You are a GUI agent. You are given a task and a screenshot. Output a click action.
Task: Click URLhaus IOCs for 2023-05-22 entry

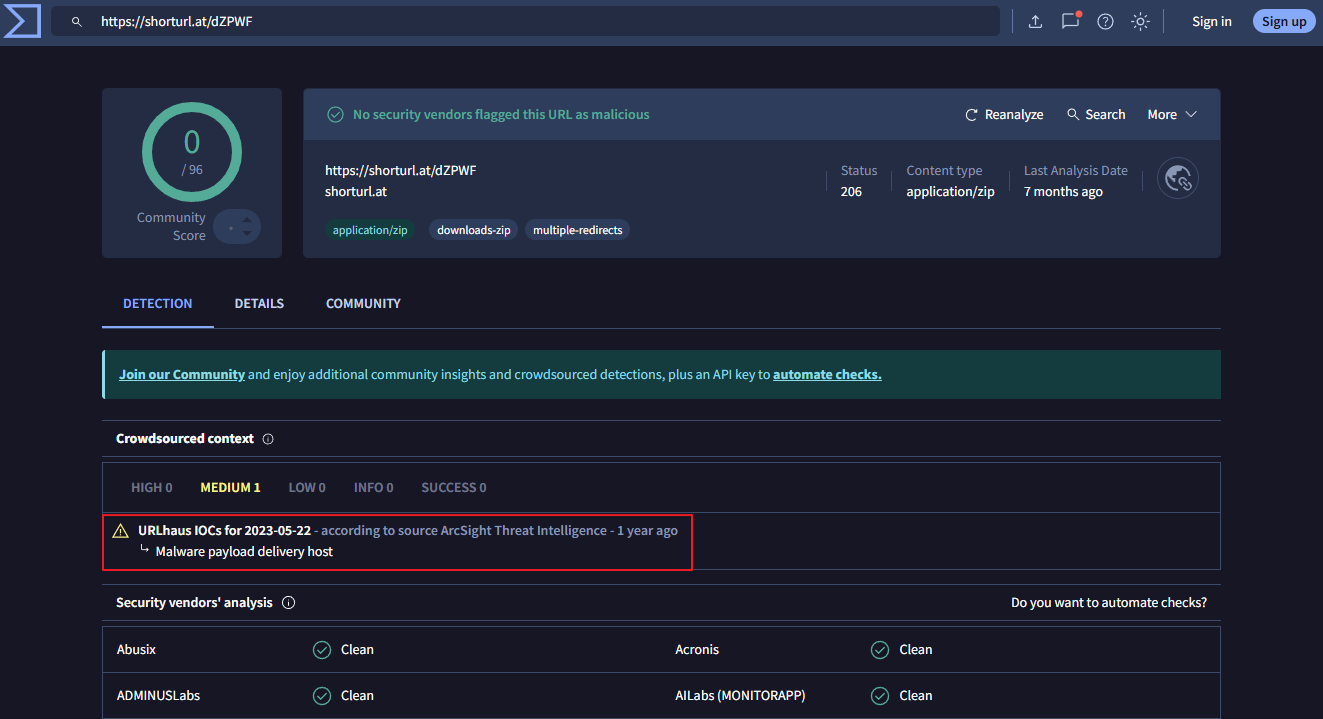point(224,531)
